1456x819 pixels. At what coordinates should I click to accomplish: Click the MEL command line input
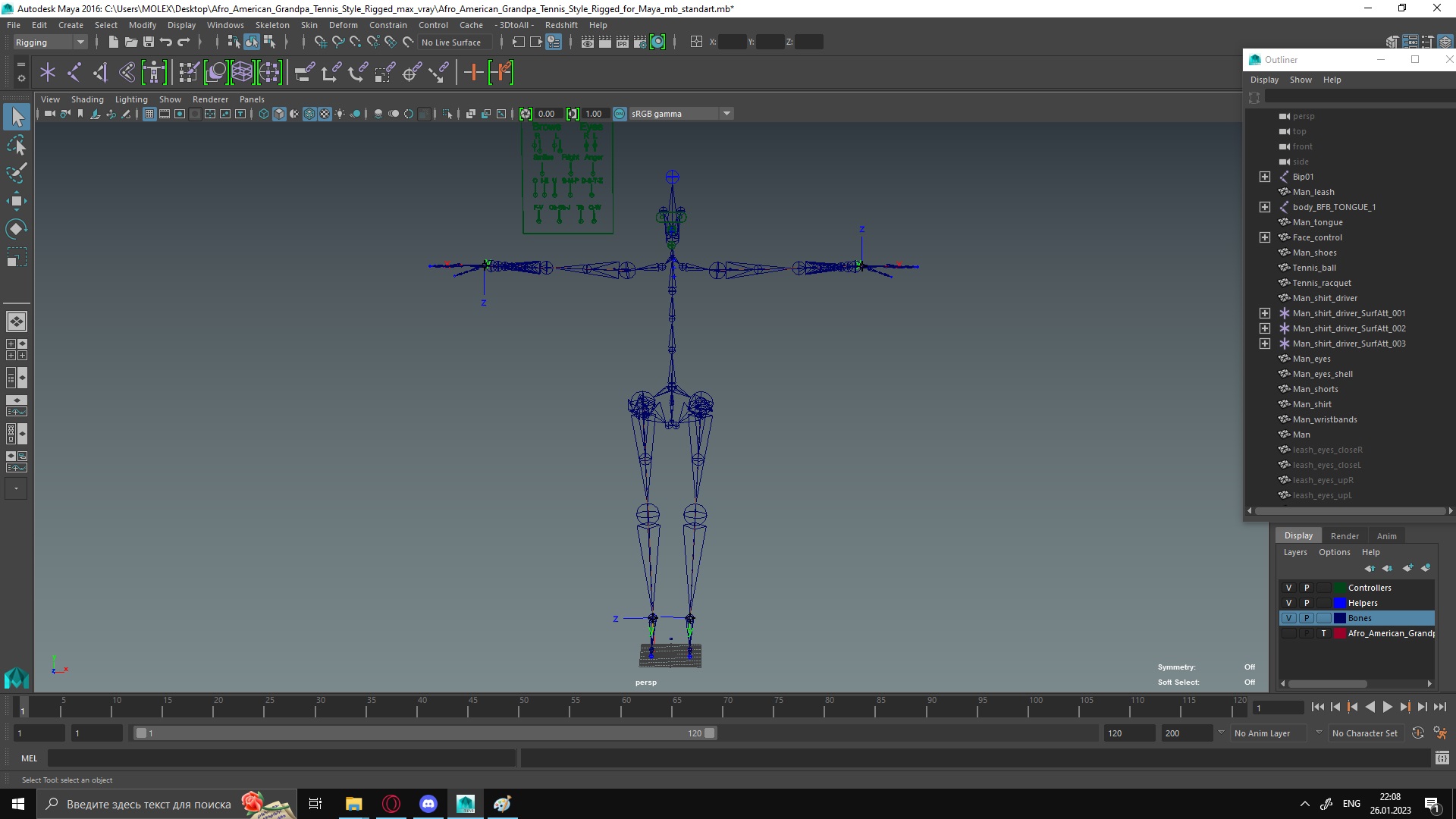tap(281, 758)
